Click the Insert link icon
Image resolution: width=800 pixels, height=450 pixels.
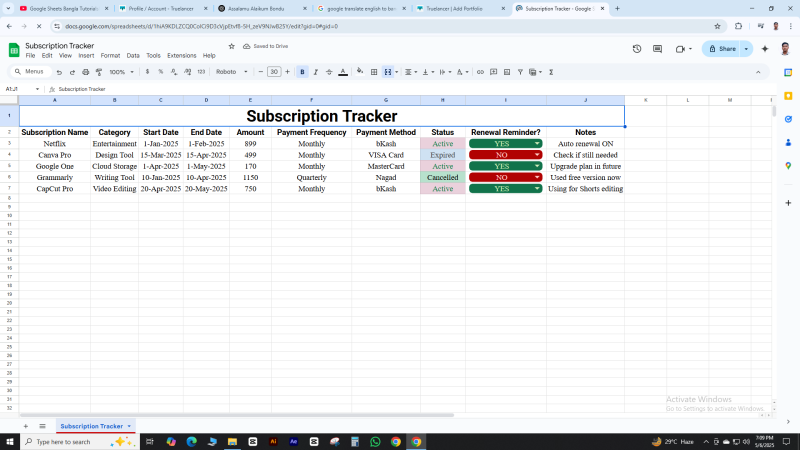tap(480, 72)
